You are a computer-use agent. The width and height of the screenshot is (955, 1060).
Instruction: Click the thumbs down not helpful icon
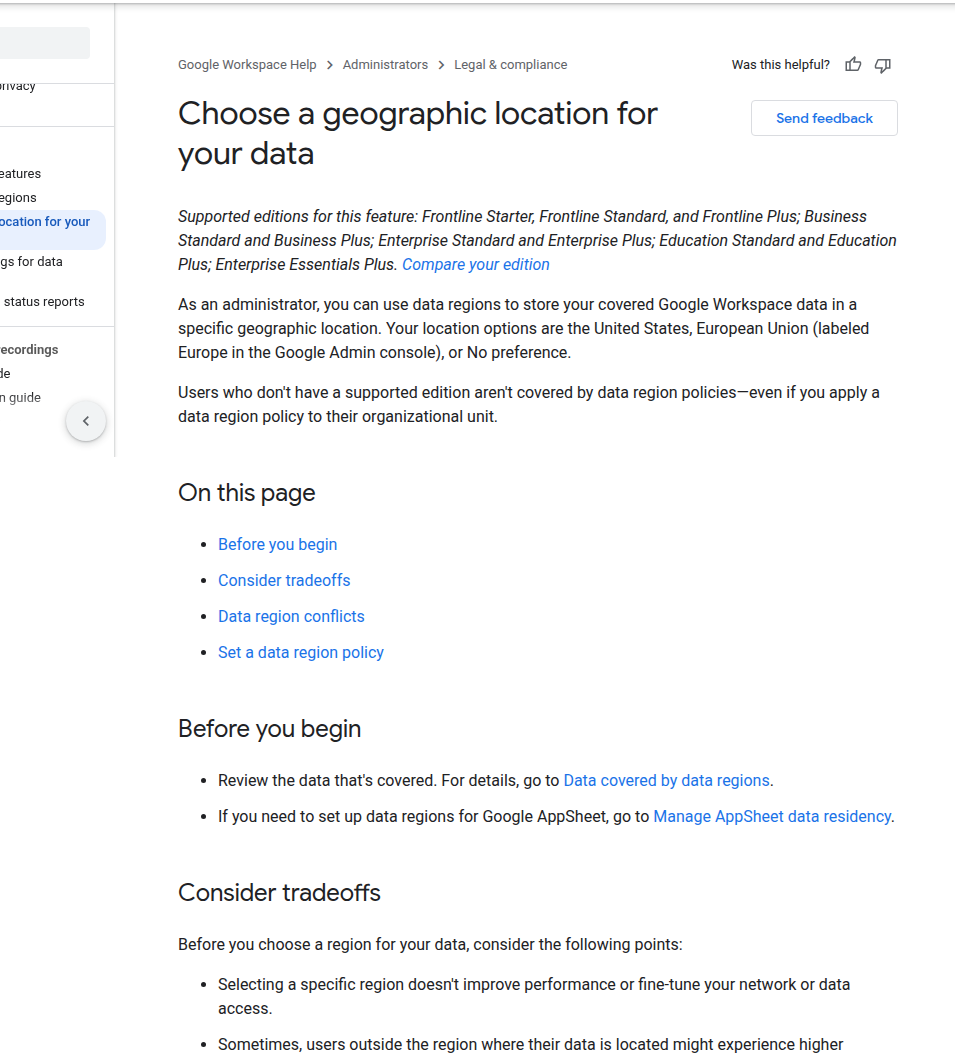(883, 65)
